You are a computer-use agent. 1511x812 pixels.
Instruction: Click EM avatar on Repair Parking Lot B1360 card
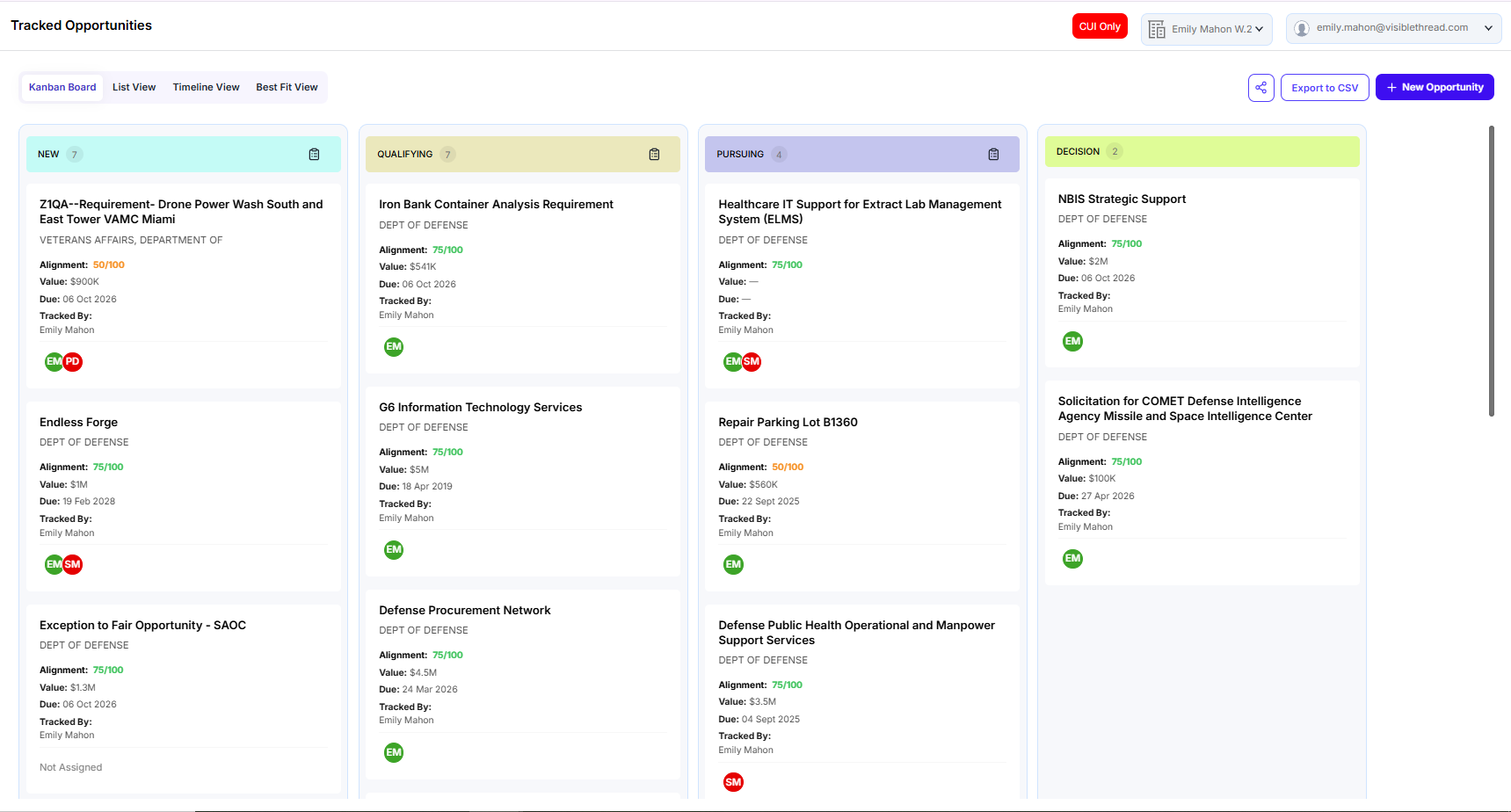click(x=733, y=565)
